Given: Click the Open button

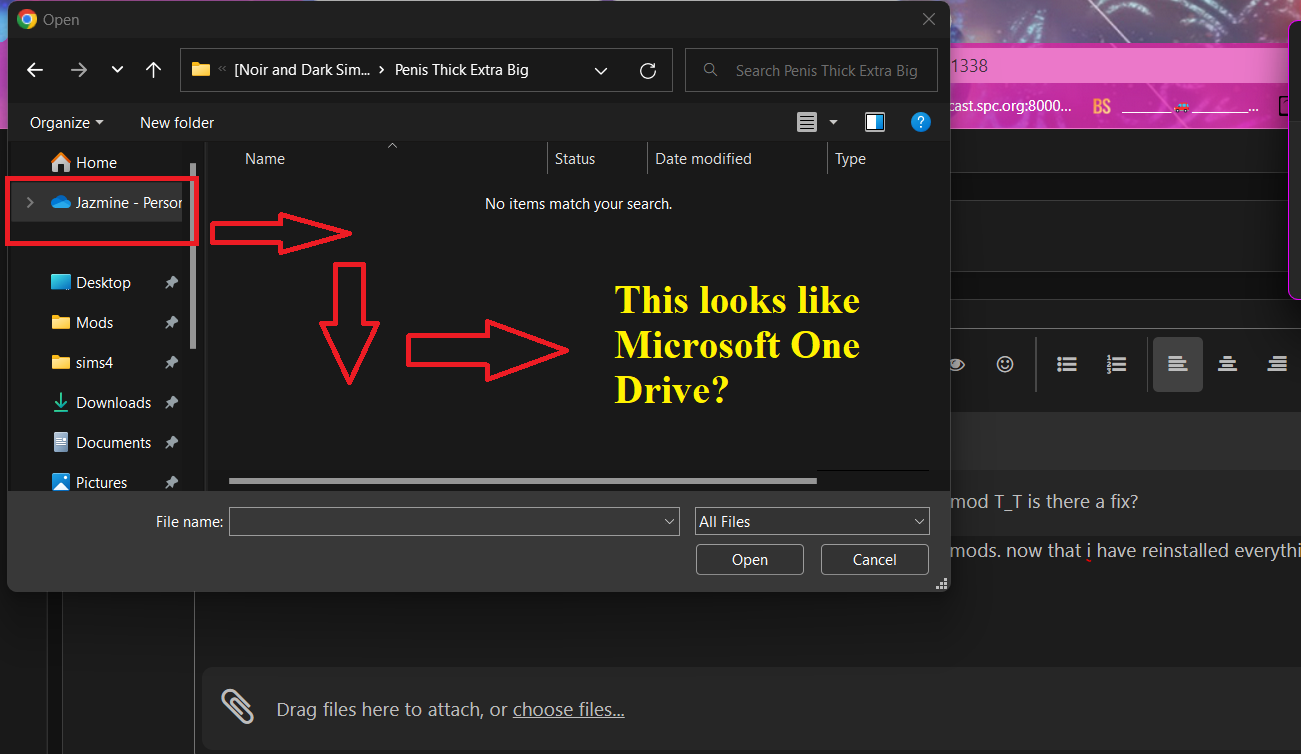Looking at the screenshot, I should [750, 560].
